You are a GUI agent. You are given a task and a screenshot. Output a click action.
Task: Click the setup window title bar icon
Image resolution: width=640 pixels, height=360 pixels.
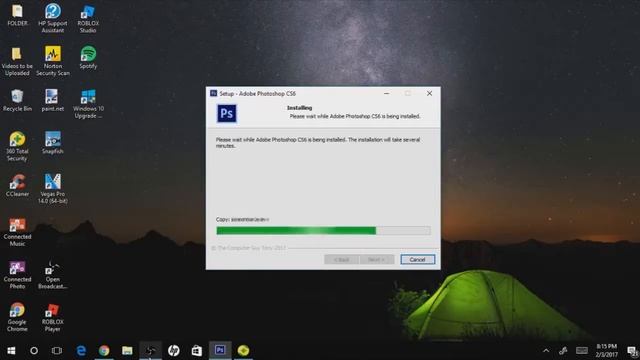coord(213,93)
